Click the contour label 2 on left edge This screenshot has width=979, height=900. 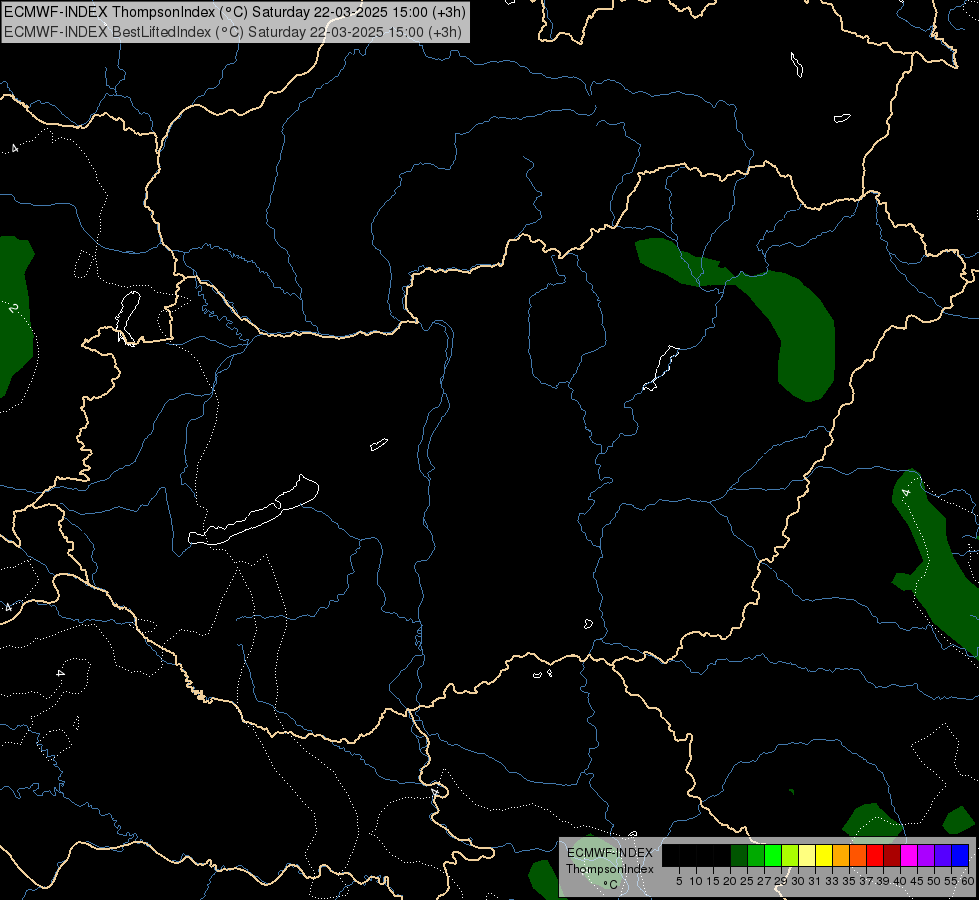(x=14, y=308)
